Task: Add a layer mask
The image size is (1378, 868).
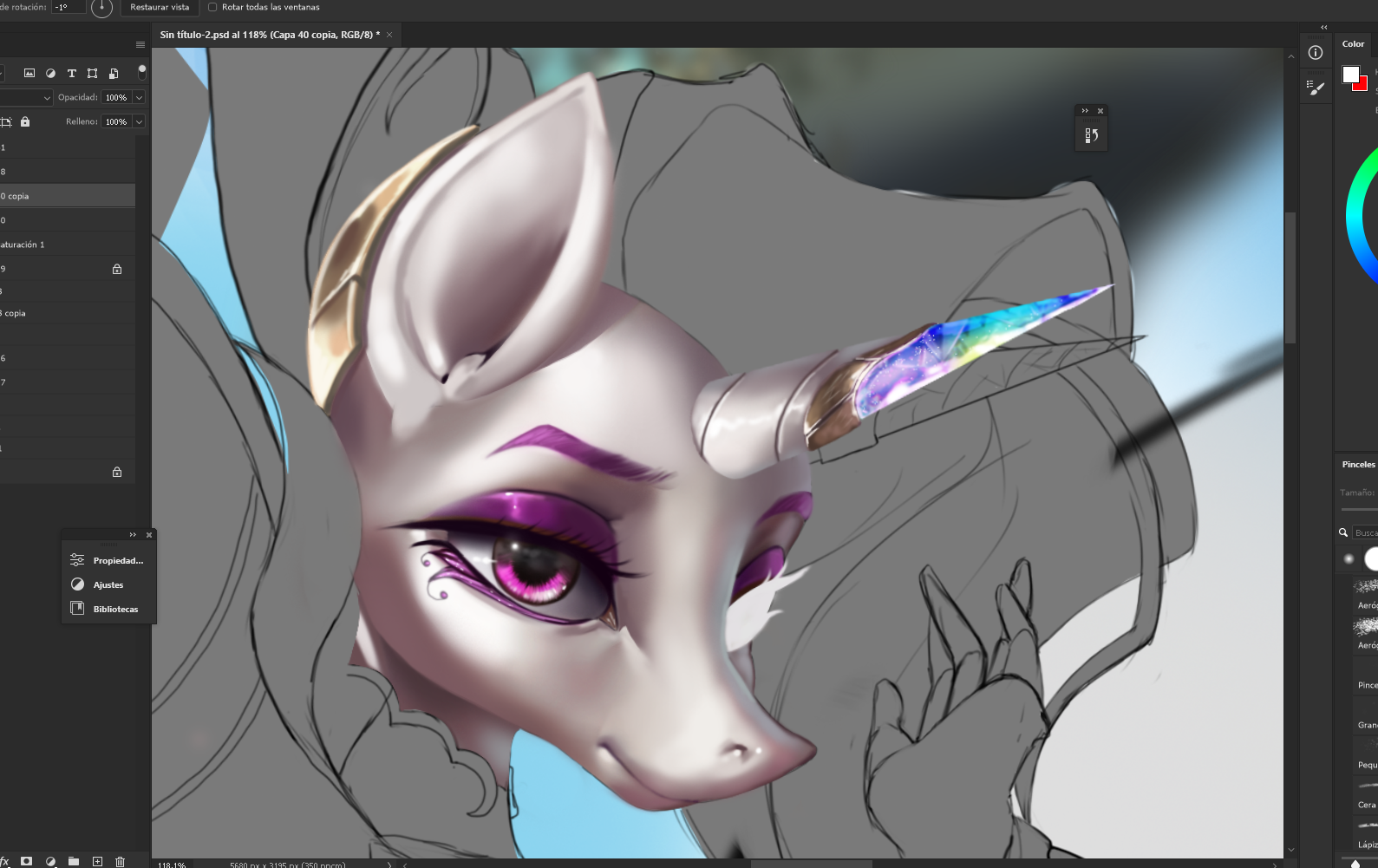Action: [x=27, y=861]
